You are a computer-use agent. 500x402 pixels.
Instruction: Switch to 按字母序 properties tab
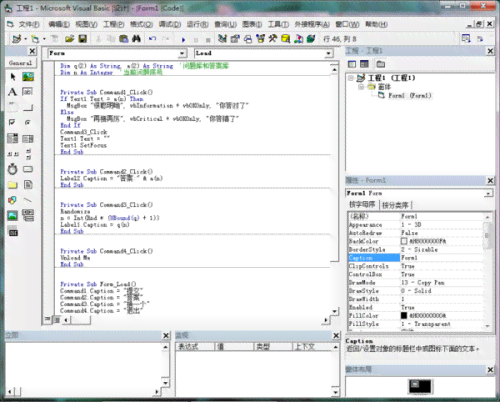(362, 205)
